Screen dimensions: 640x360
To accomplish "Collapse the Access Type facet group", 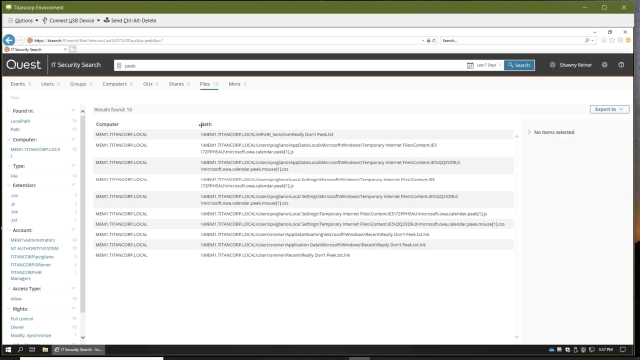I will click(9, 289).
